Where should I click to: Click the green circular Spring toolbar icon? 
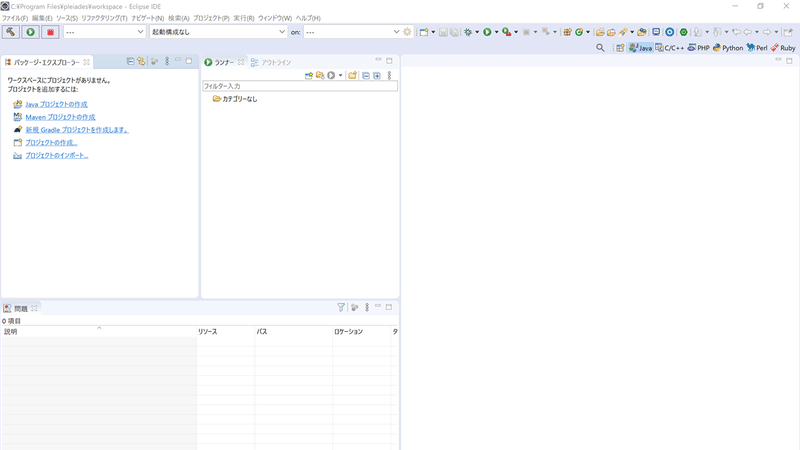point(684,32)
